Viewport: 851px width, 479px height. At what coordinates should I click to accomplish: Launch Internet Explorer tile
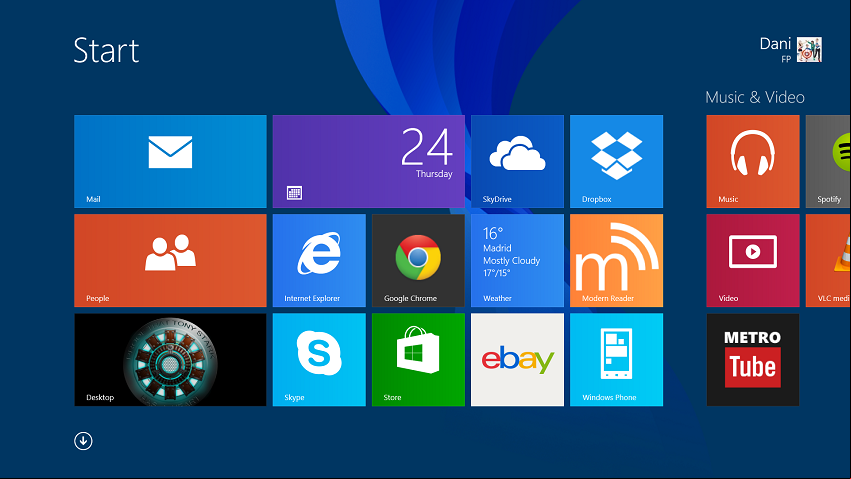click(x=319, y=260)
